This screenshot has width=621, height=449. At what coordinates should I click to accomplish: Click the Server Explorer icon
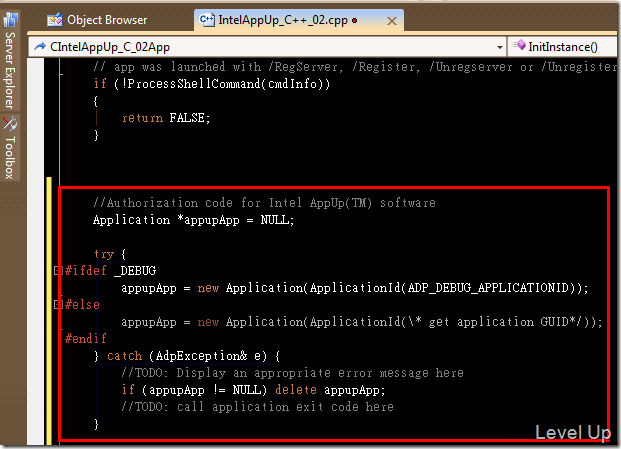pyautogui.click(x=10, y=21)
